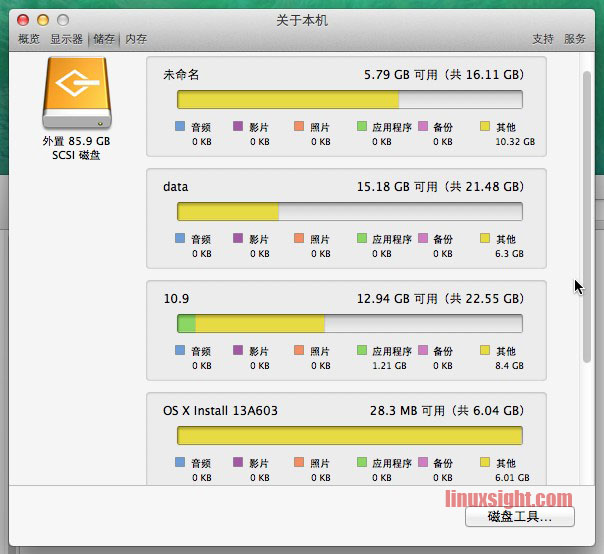Click the OS X Install 13A603 usage bar

point(350,435)
